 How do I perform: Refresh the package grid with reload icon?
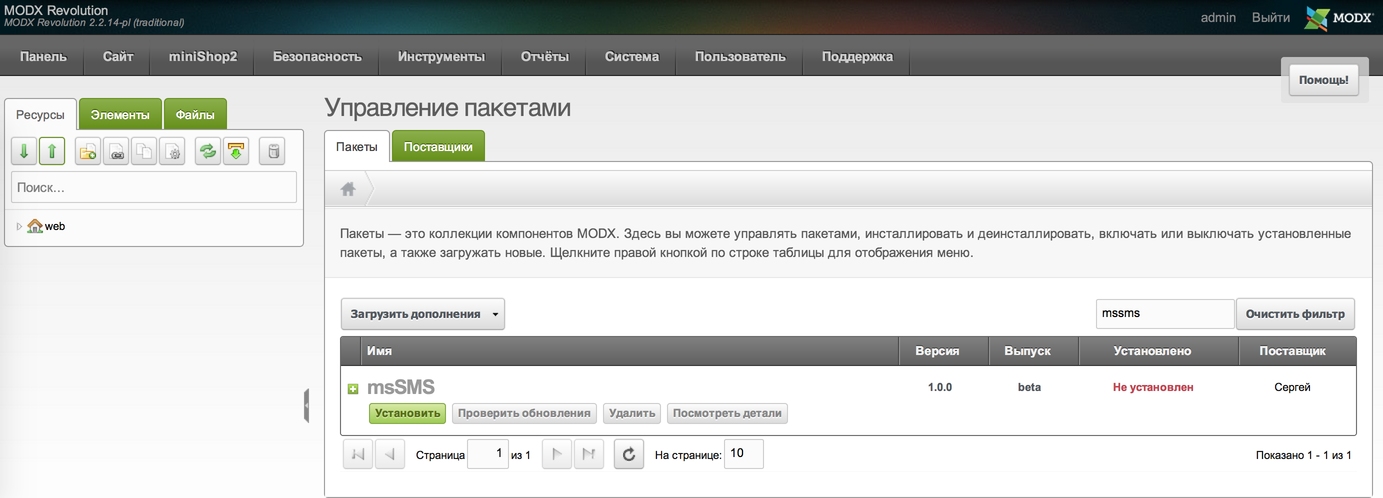pos(628,455)
